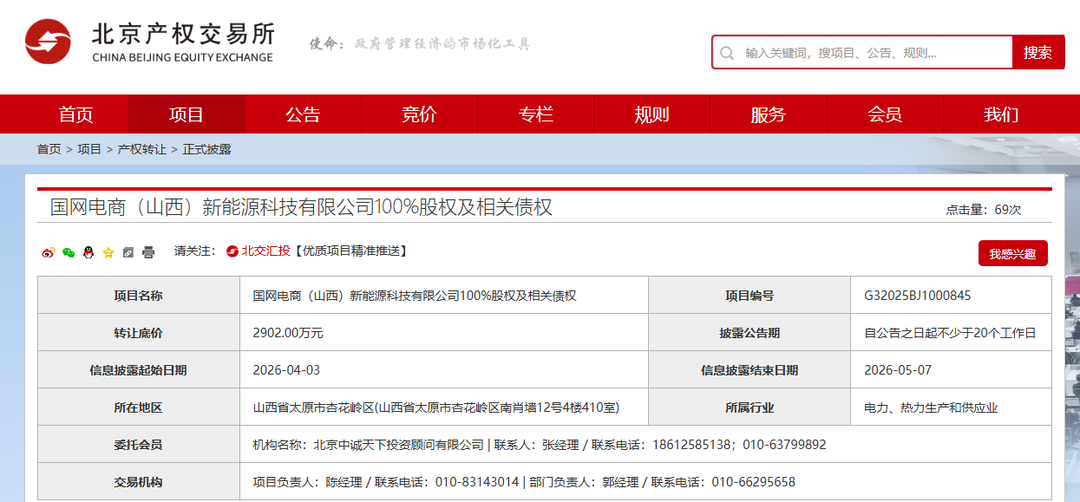Share page to Weibo
The width and height of the screenshot is (1080, 502).
[48, 252]
